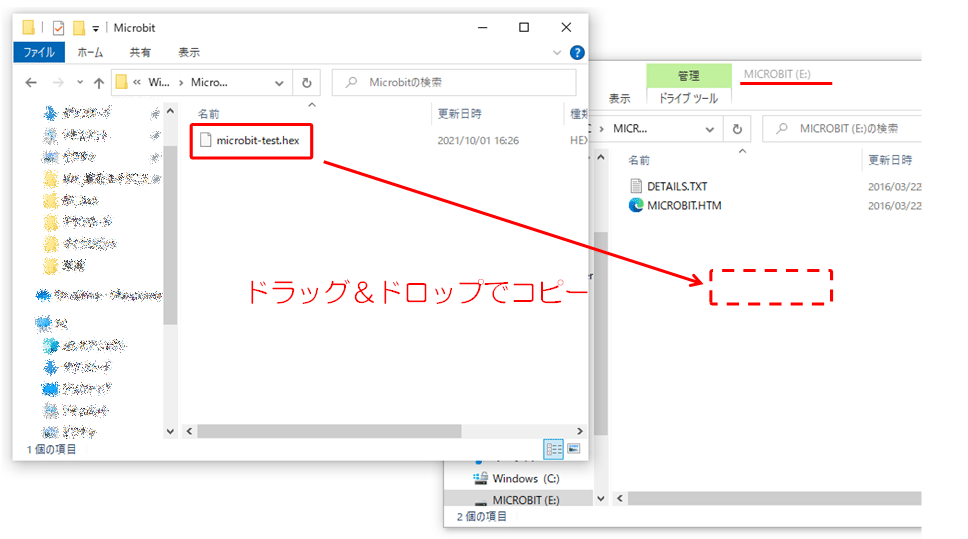The height and width of the screenshot is (539, 968).
Task: Switch to large icons view
Action: pyautogui.click(x=574, y=449)
